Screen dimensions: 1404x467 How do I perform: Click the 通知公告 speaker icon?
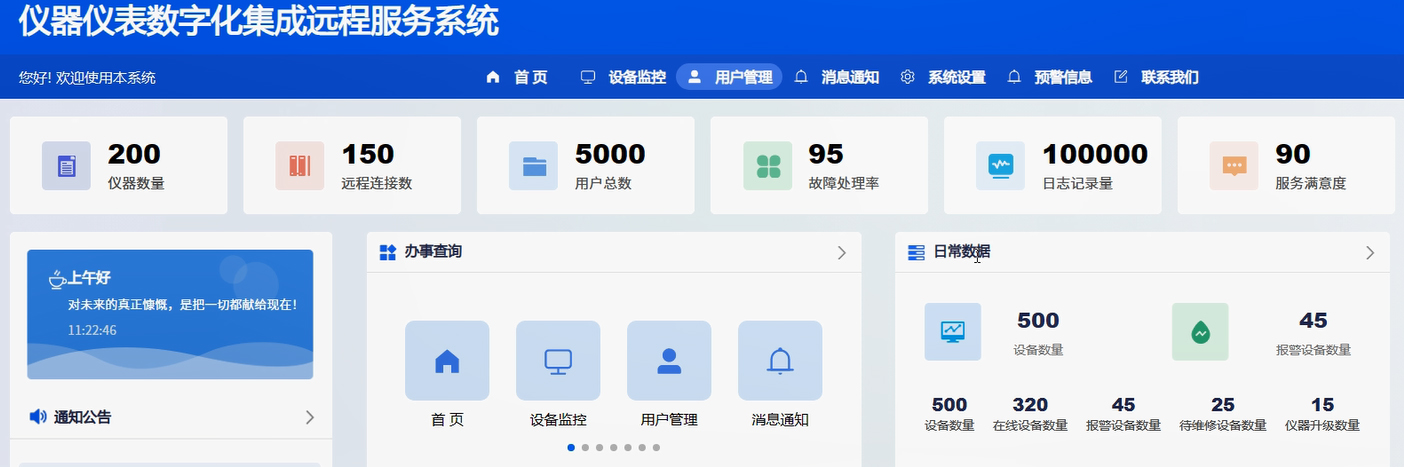pyautogui.click(x=38, y=417)
